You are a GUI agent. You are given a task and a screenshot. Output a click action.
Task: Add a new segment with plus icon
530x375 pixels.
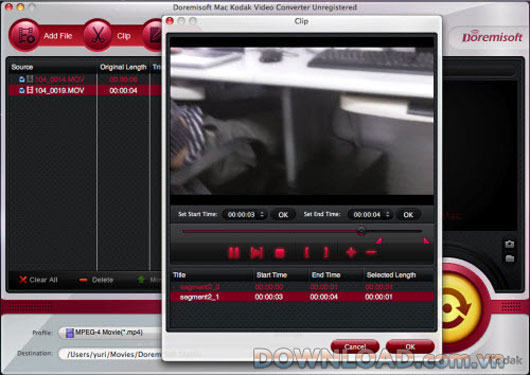tap(351, 252)
